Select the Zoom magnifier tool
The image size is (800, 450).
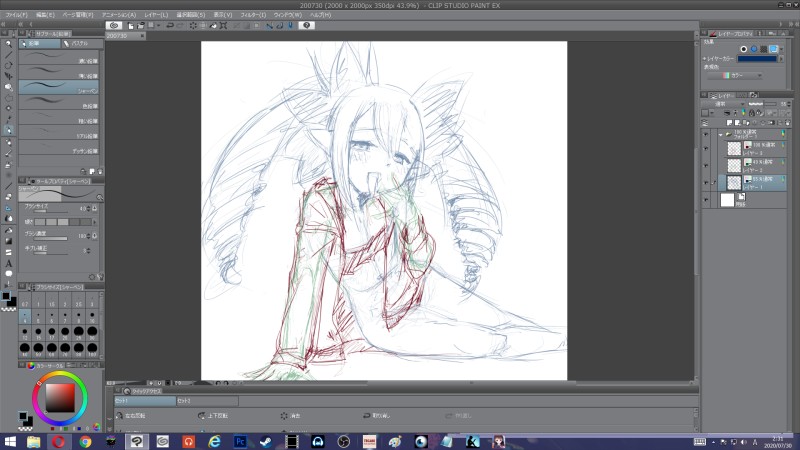coord(8,44)
